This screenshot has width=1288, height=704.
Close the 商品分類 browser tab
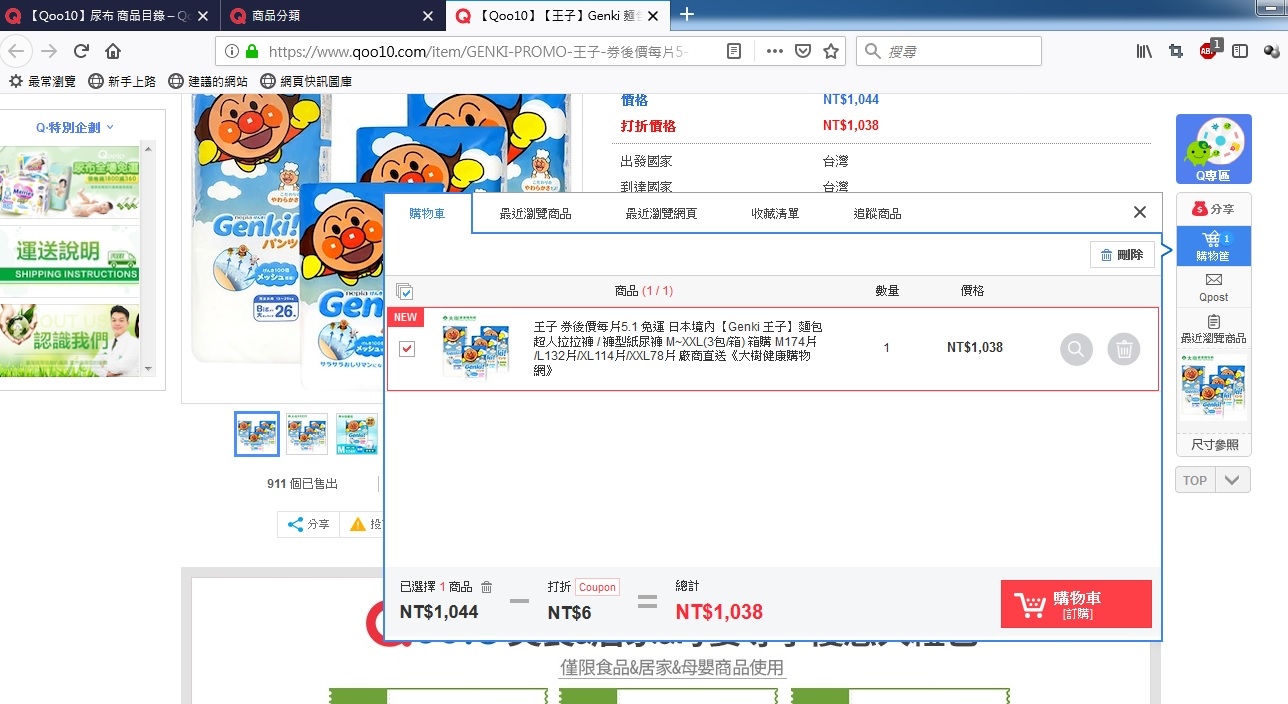coord(428,15)
